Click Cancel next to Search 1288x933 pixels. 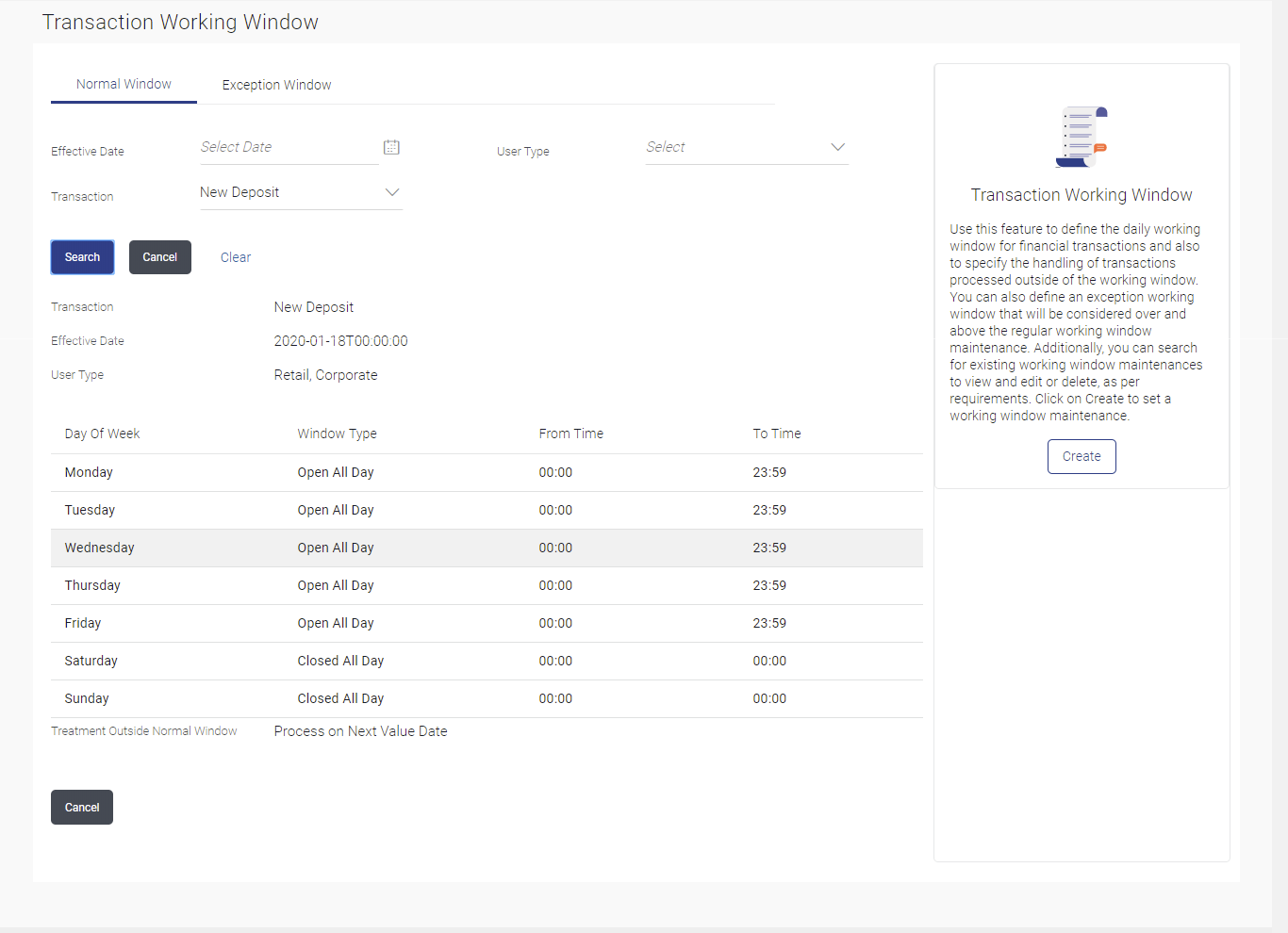(159, 257)
